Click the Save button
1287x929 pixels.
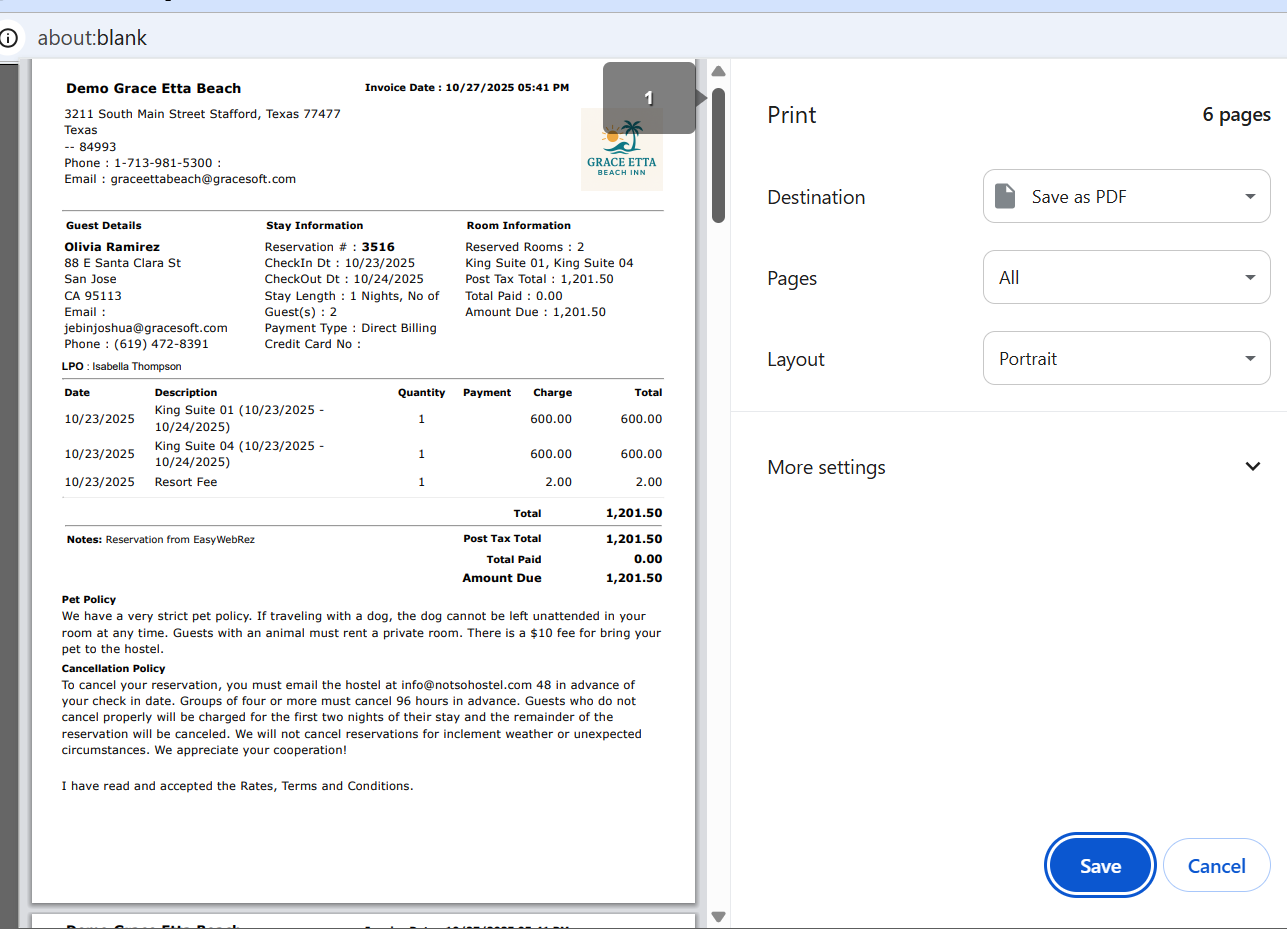(1100, 866)
